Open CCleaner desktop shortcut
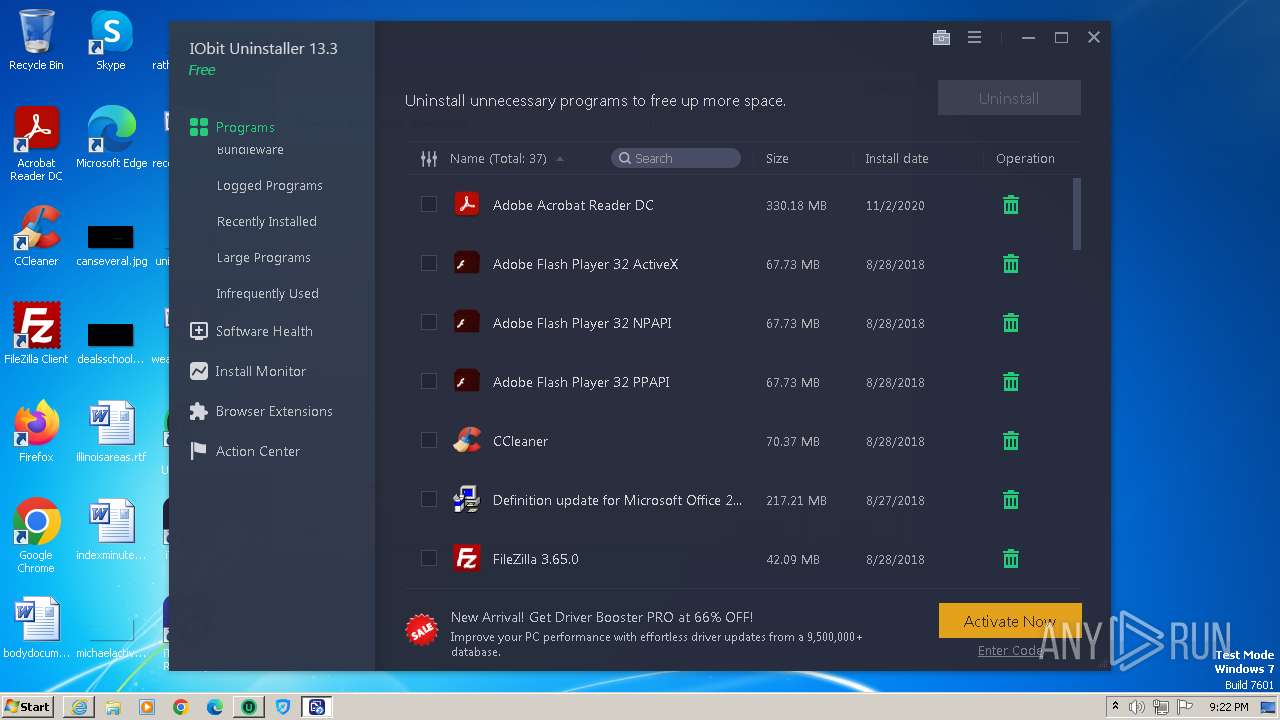Image resolution: width=1280 pixels, height=720 pixels. (36, 235)
